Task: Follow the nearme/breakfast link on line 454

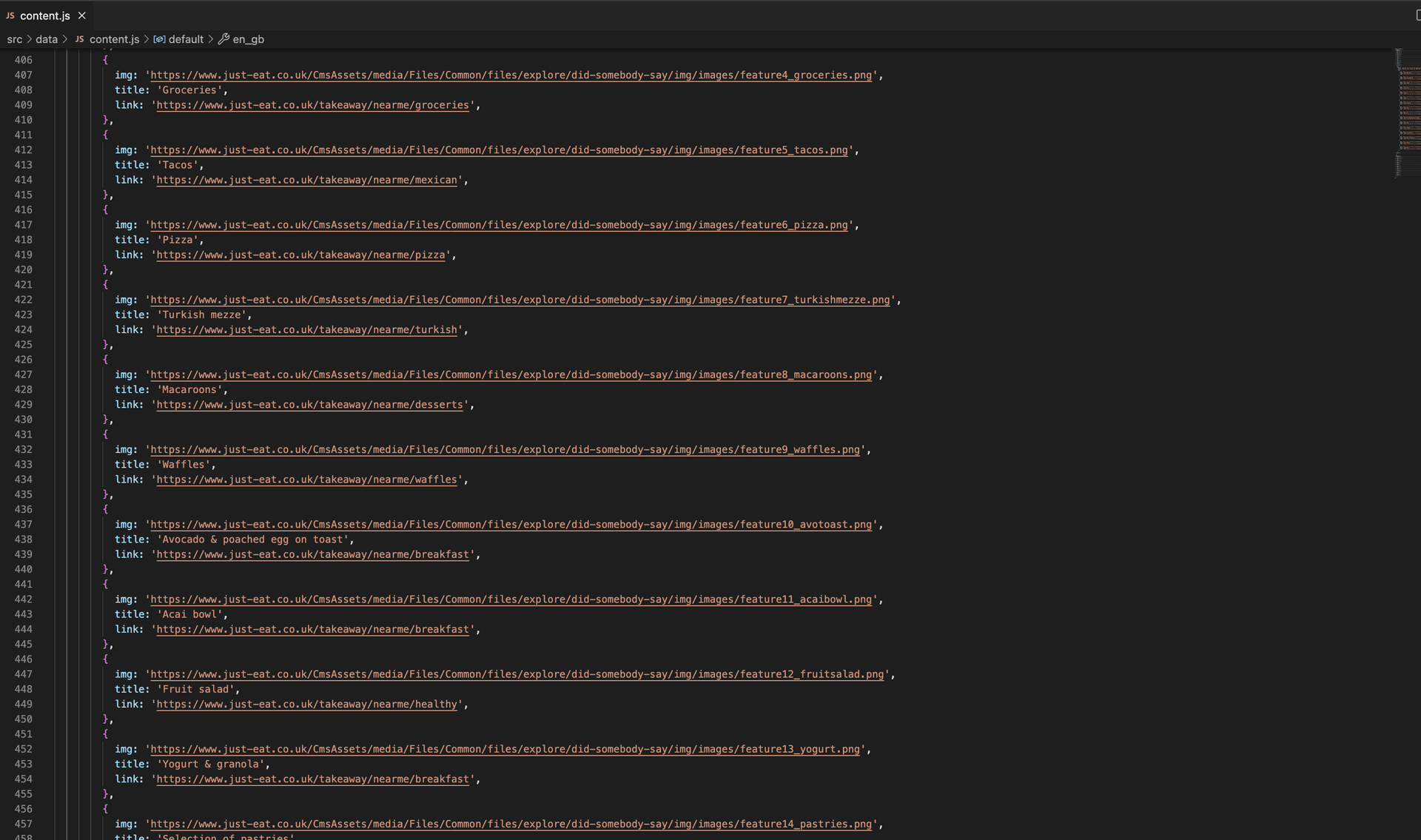Action: point(313,779)
